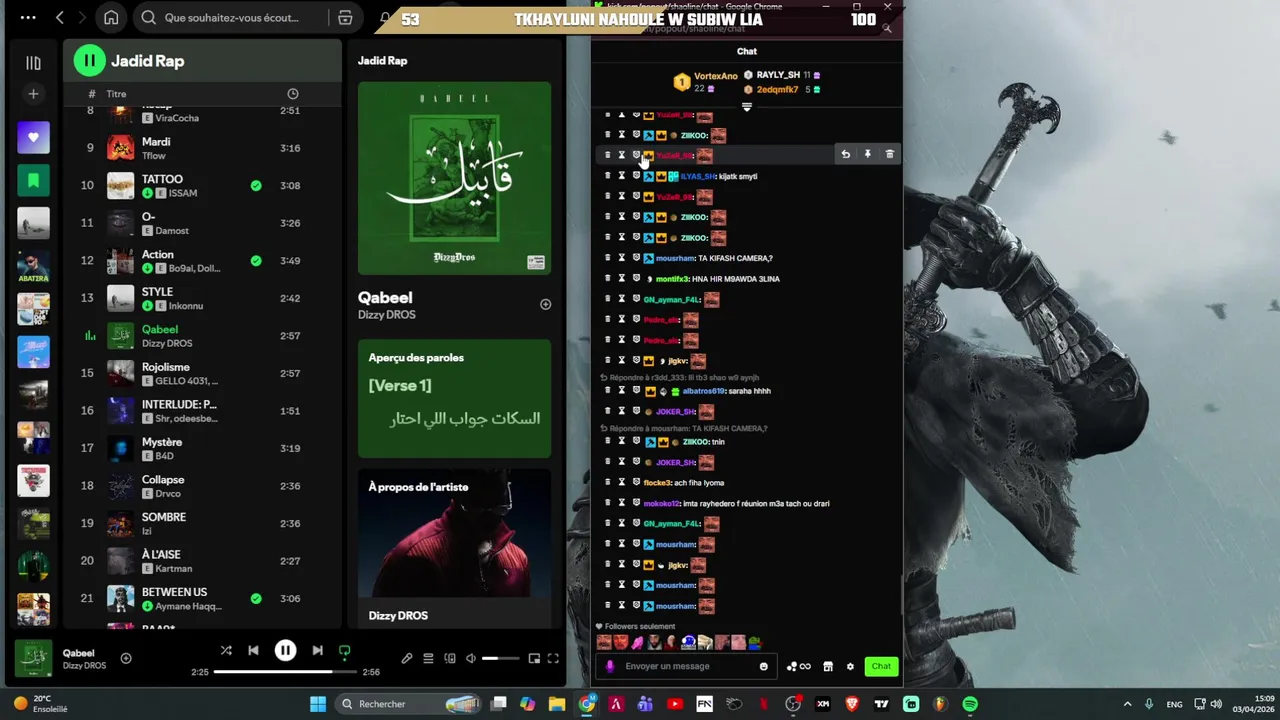Open the lyrics microphone icon

(x=407, y=658)
